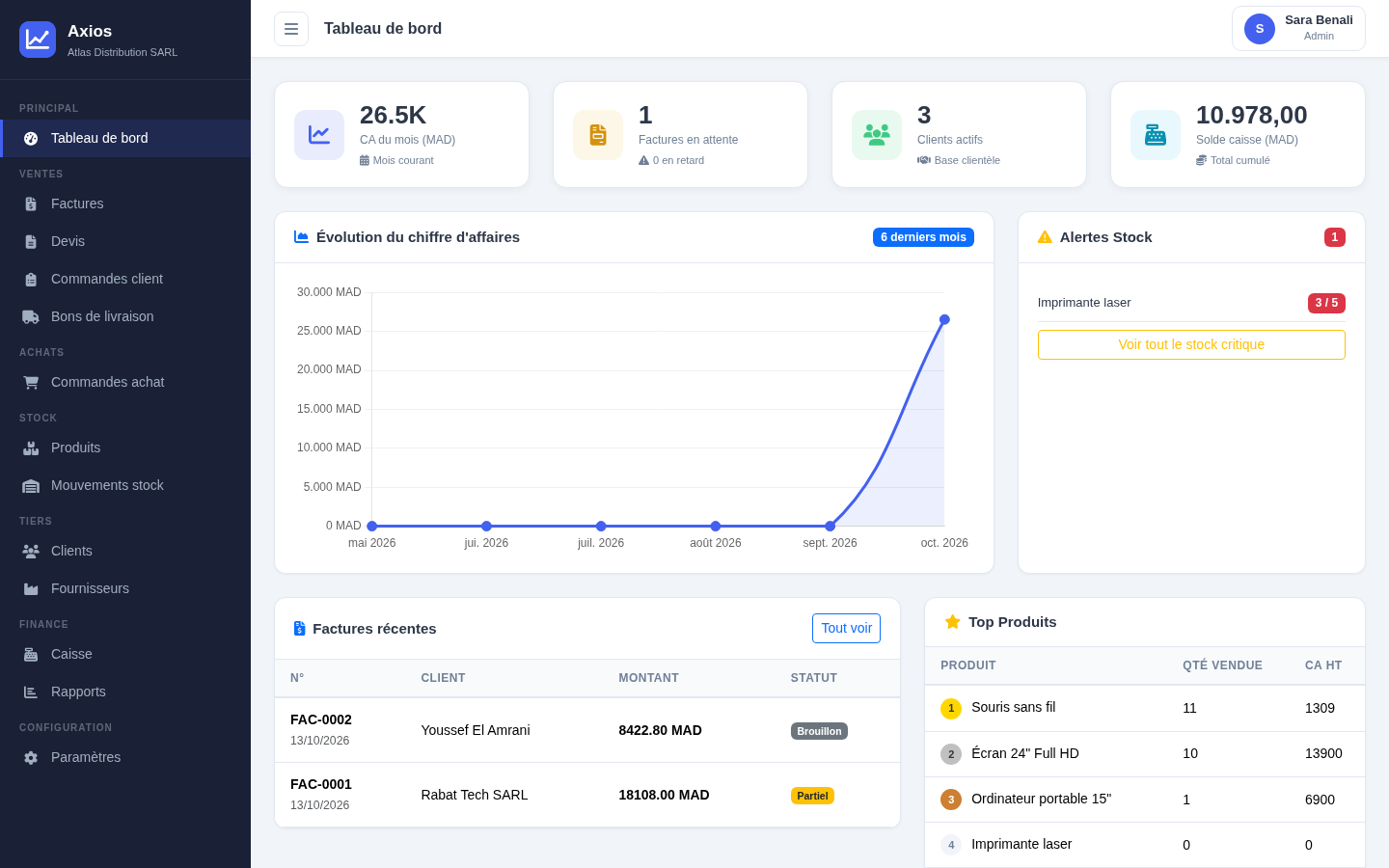1389x868 pixels.
Task: Click the oct. 2026 data point on chart
Action: (944, 319)
